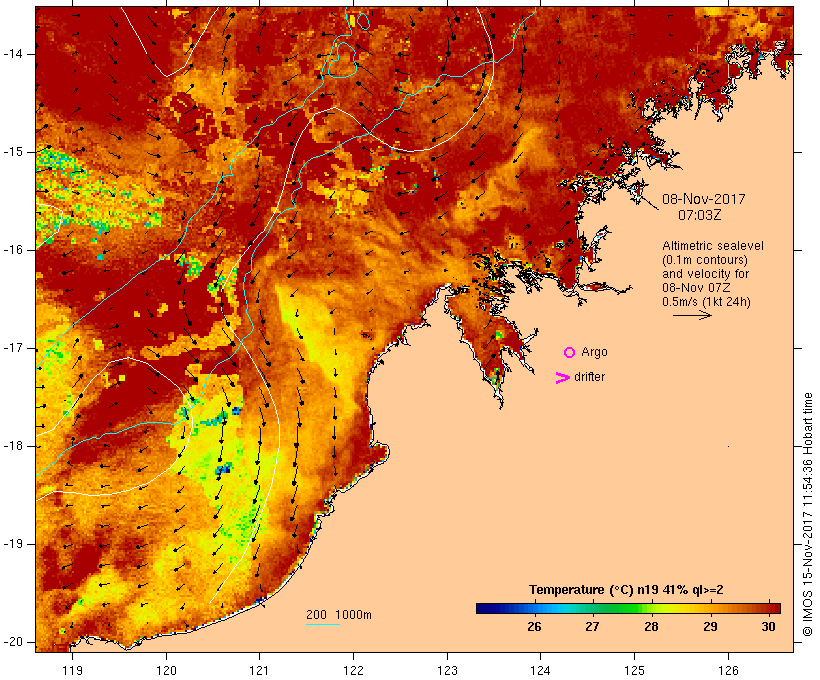Viewport: 820px width, 680px height.
Task: Click the 29 label on temperature scale
Action: coord(710,626)
